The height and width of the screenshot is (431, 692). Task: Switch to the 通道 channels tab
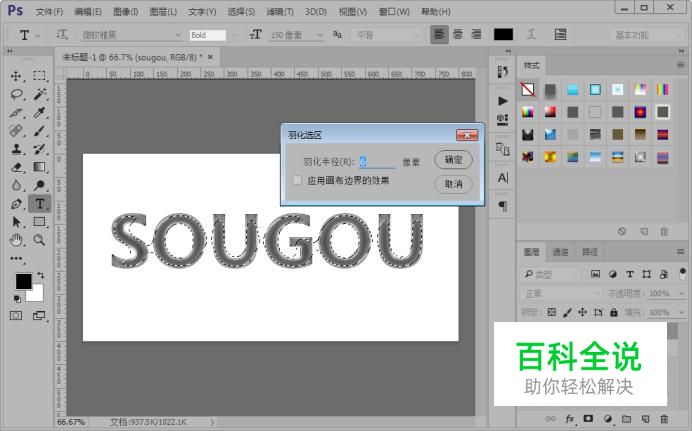click(x=560, y=252)
